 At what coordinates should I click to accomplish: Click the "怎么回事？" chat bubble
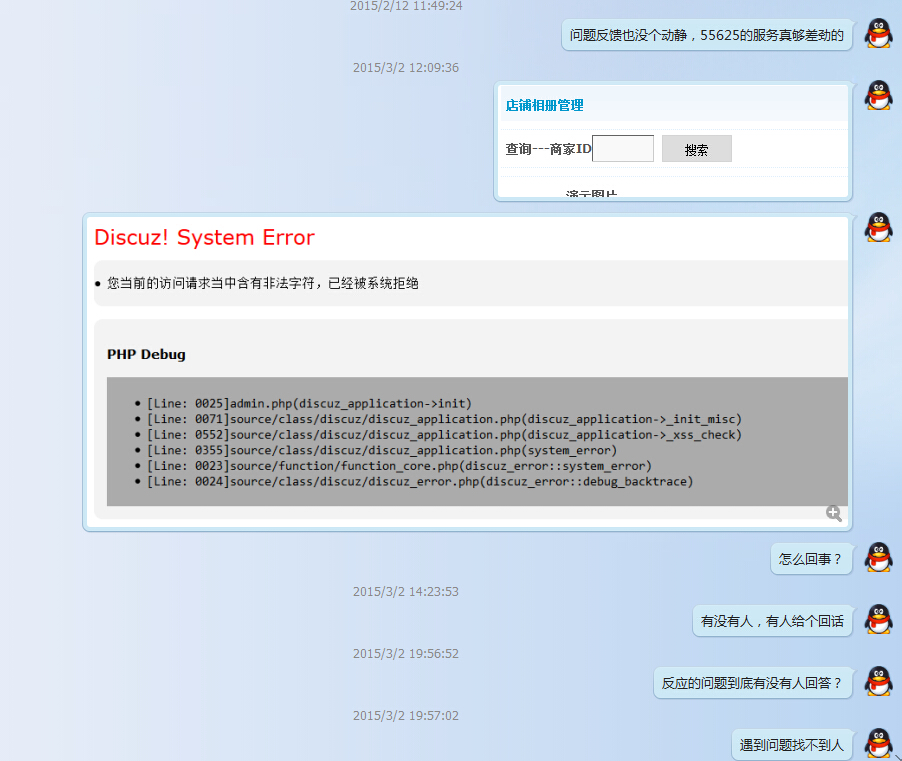point(811,558)
